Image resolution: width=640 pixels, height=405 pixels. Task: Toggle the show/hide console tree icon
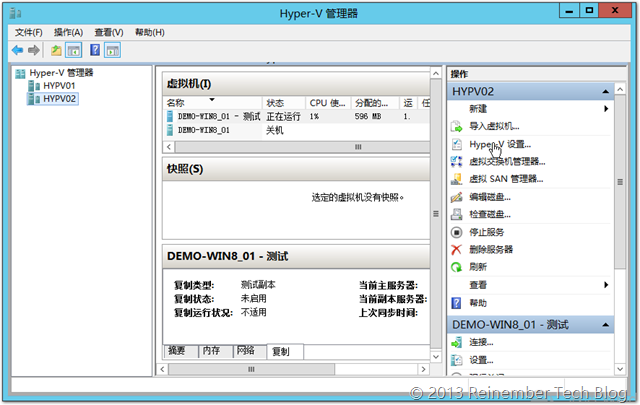click(73, 51)
